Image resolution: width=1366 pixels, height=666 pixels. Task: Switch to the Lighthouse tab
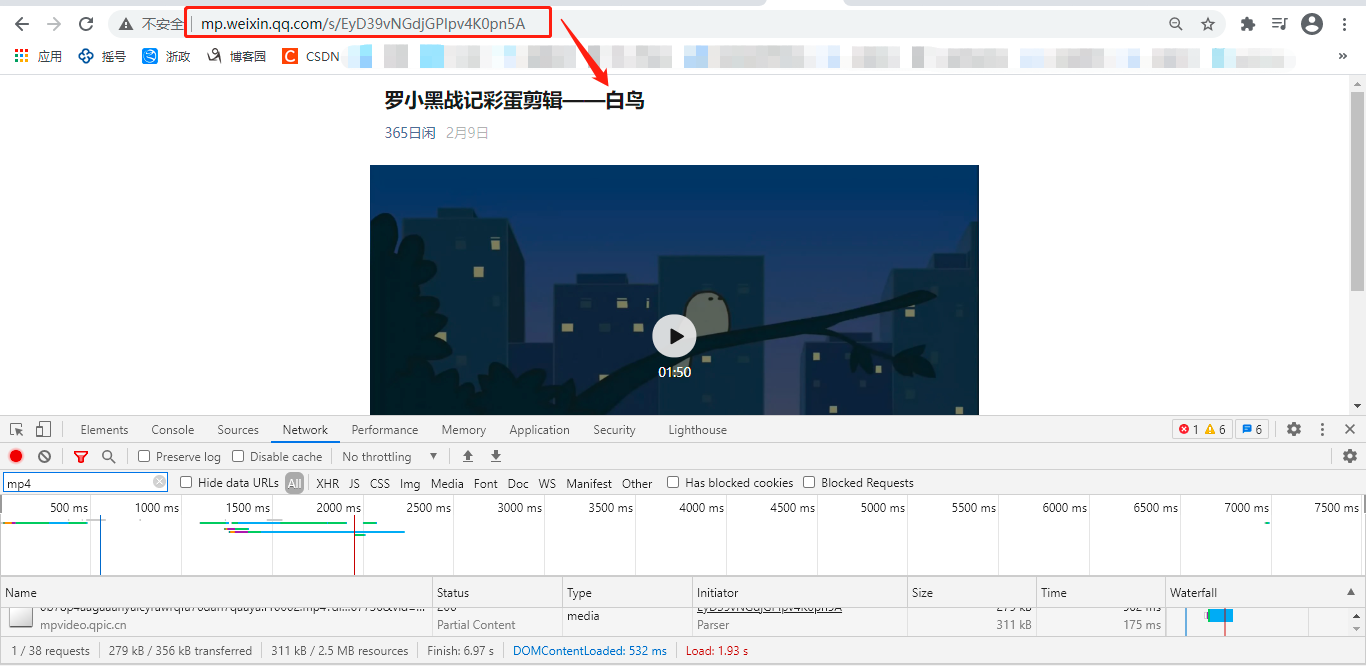pyautogui.click(x=697, y=430)
